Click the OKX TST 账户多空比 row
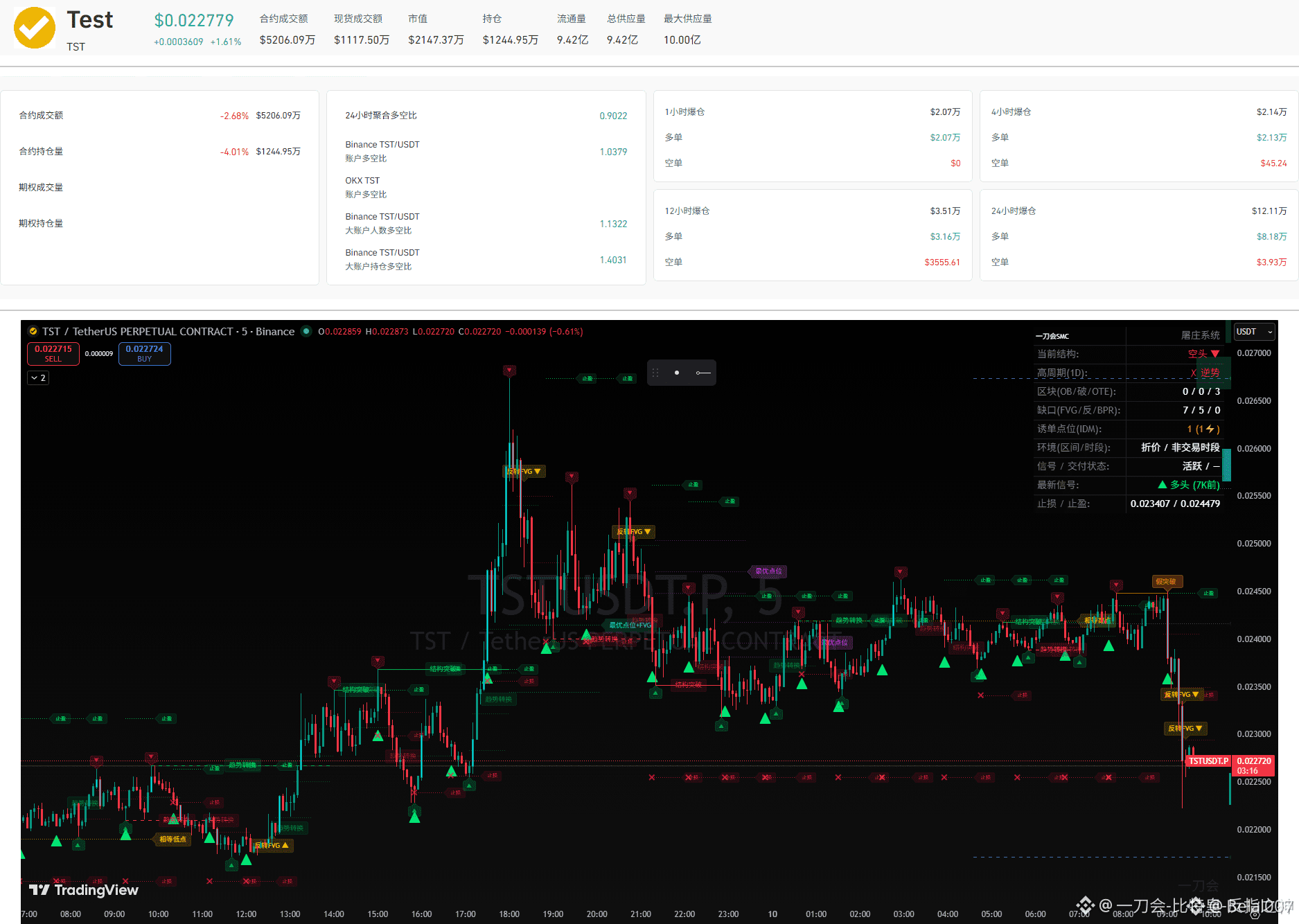The width and height of the screenshot is (1299, 924). (x=486, y=188)
